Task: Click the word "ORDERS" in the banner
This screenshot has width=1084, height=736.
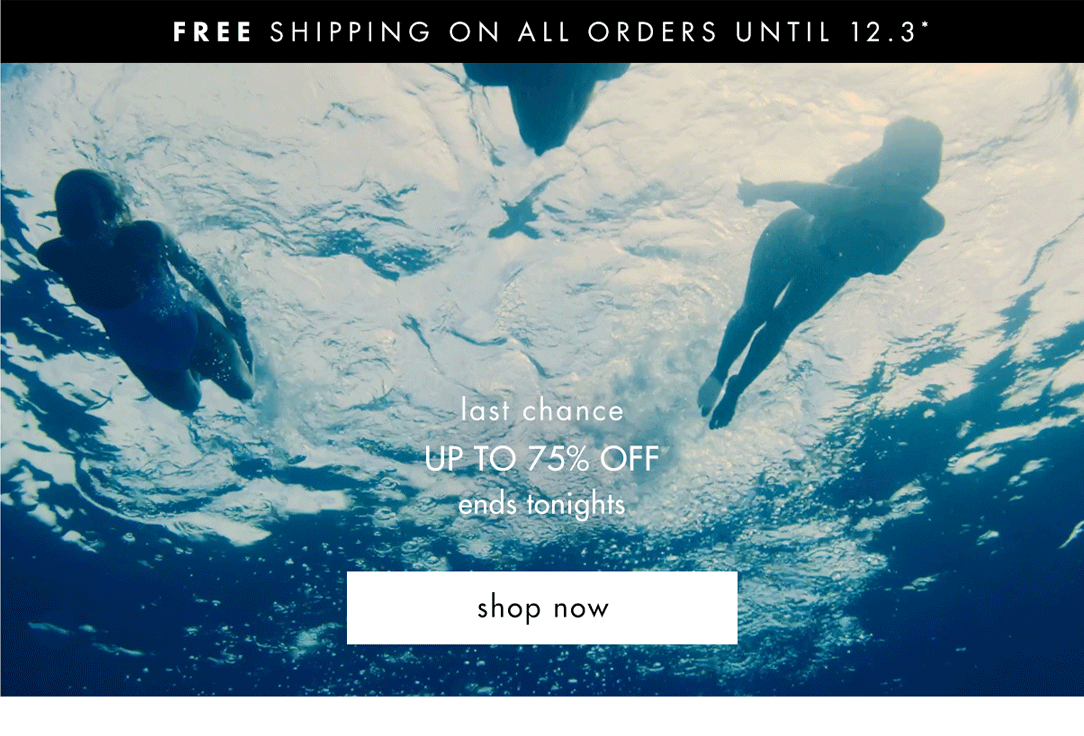Action: click(653, 32)
